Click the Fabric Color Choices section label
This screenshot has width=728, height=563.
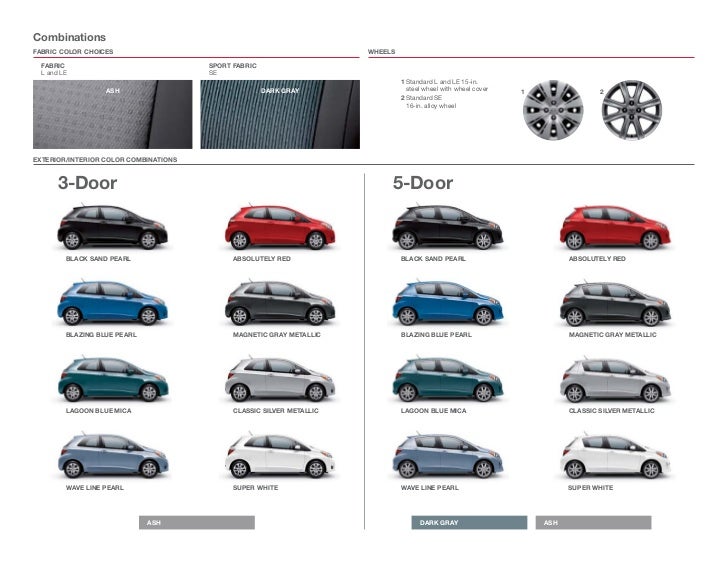(73, 52)
